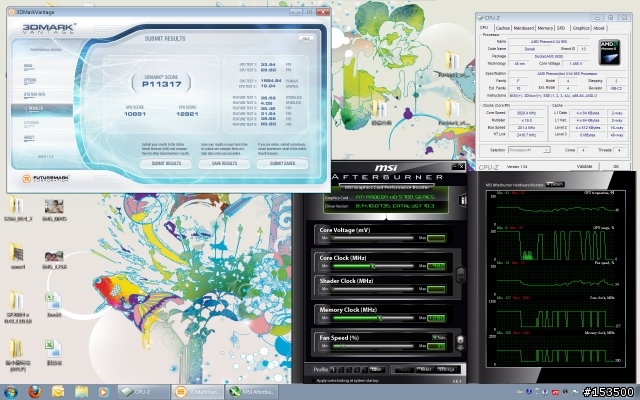Click the Save Results button in 3DMark
Image resolution: width=640 pixels, height=400 pixels.
coord(224,163)
